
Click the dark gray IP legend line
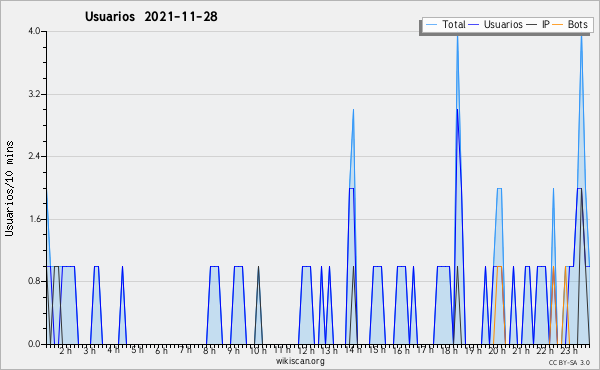click(x=532, y=25)
